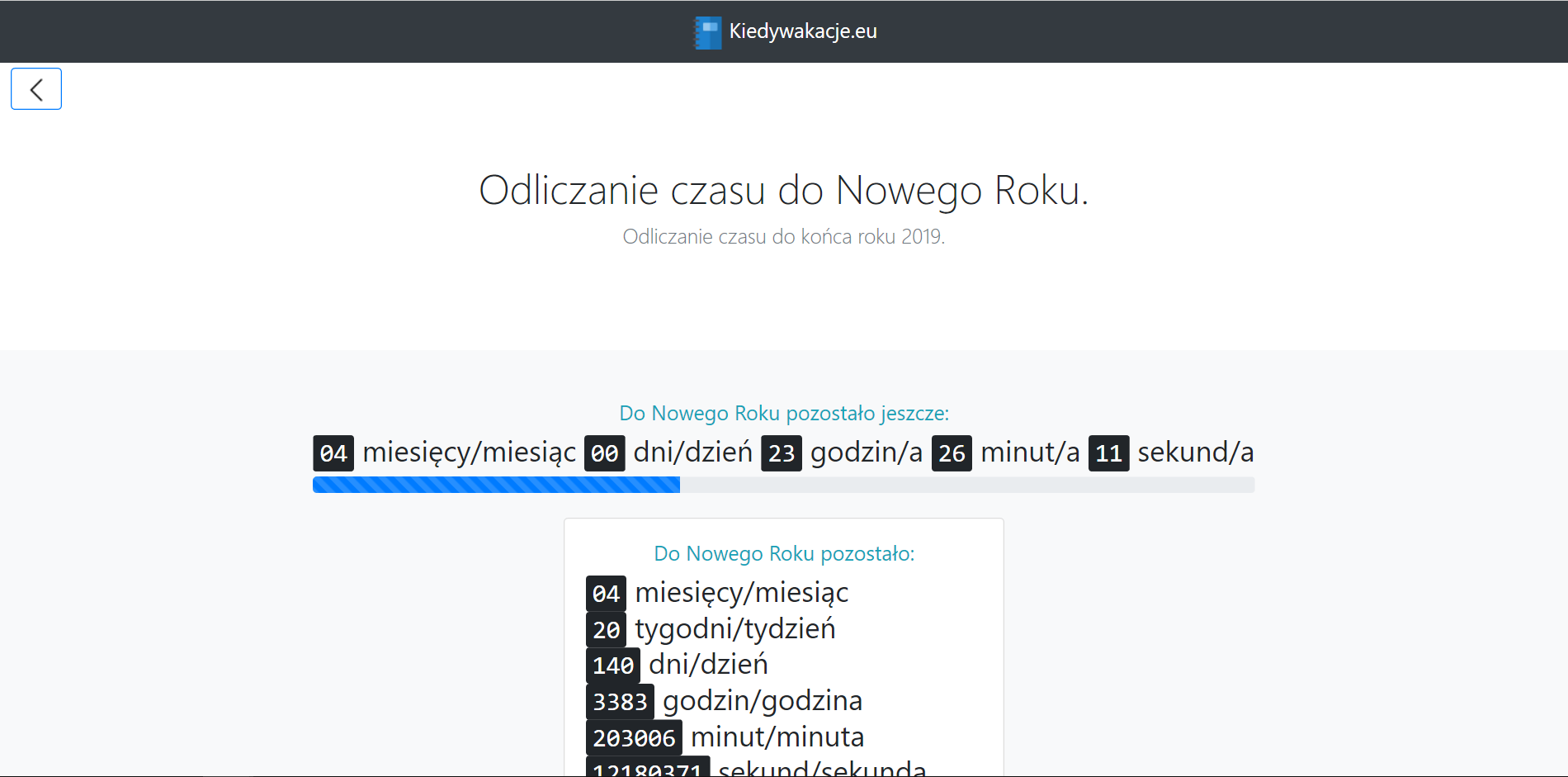
Task: Select the '20' weeks badge in the card
Action: tap(606, 630)
